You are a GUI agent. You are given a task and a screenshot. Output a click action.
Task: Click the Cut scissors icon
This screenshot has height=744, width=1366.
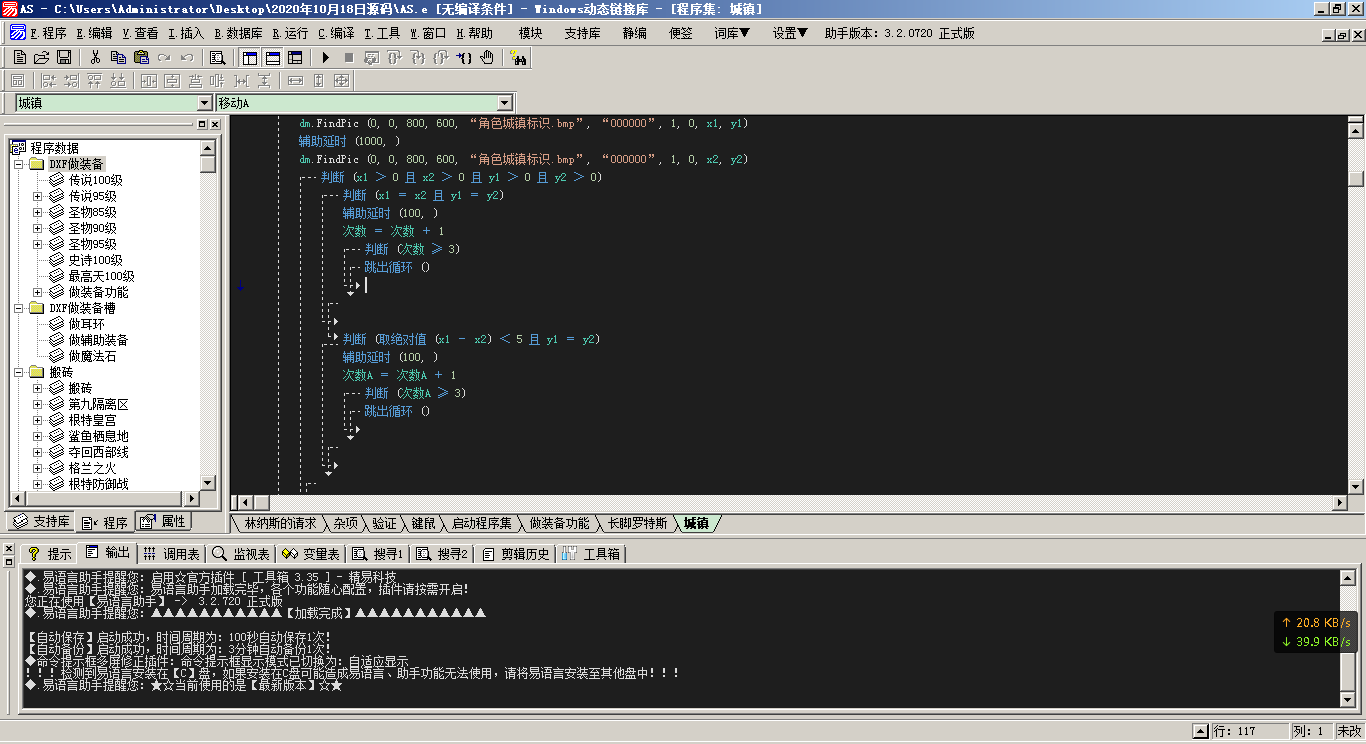point(95,58)
